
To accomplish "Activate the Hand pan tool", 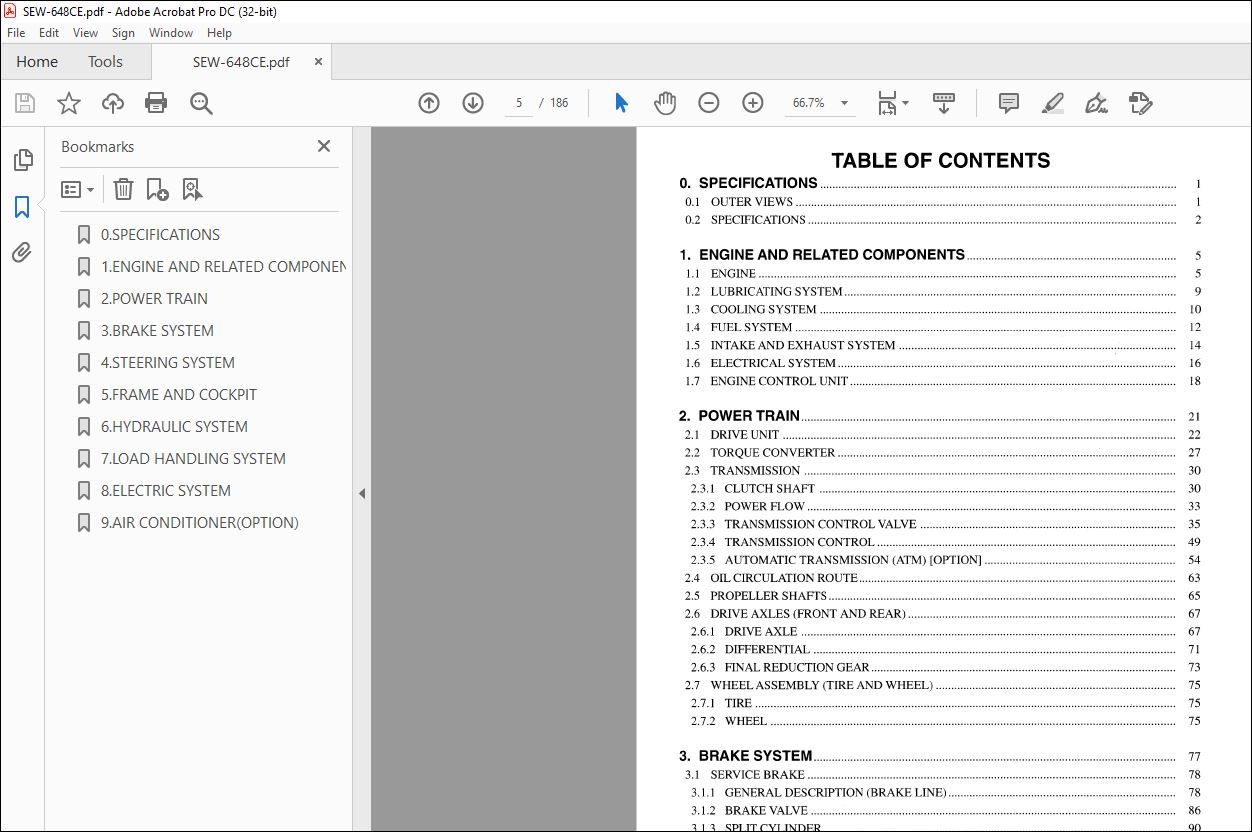I will (x=665, y=103).
